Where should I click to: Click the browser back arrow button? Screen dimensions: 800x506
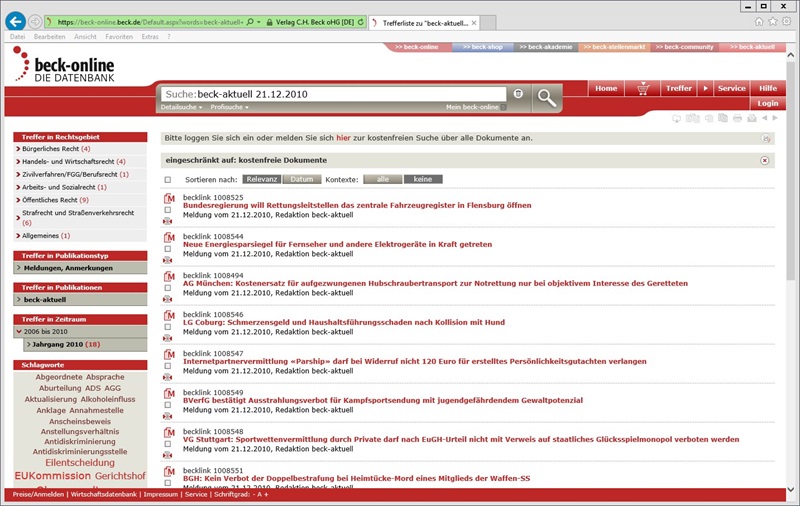click(x=15, y=21)
